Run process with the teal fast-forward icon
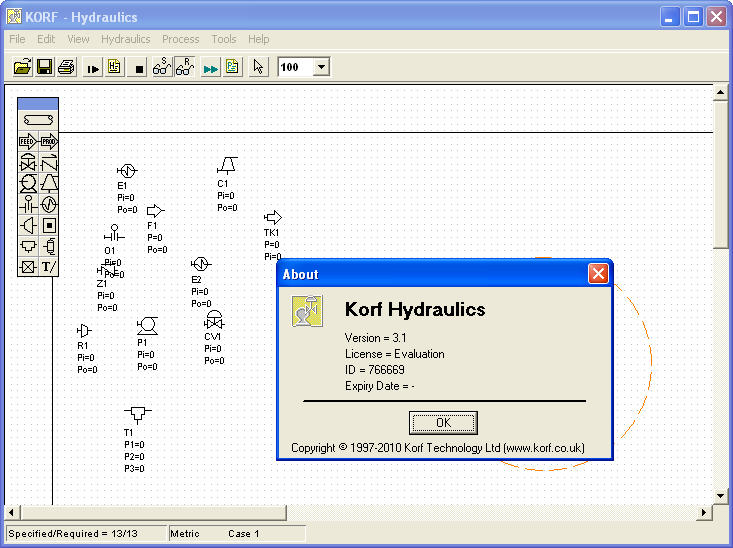This screenshot has height=548, width=733. [x=210, y=69]
